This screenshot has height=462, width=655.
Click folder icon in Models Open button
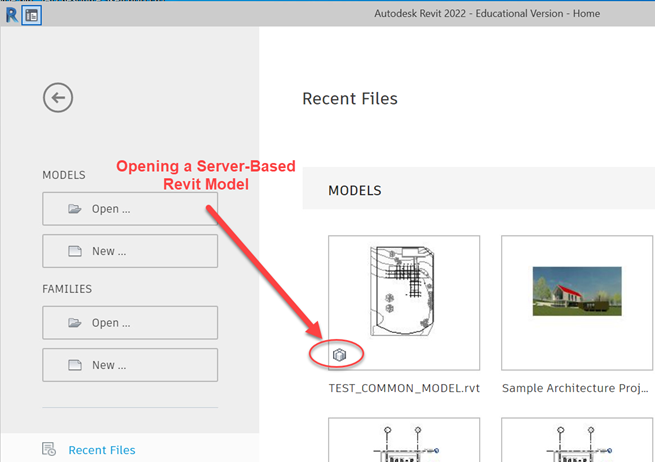(x=75, y=208)
